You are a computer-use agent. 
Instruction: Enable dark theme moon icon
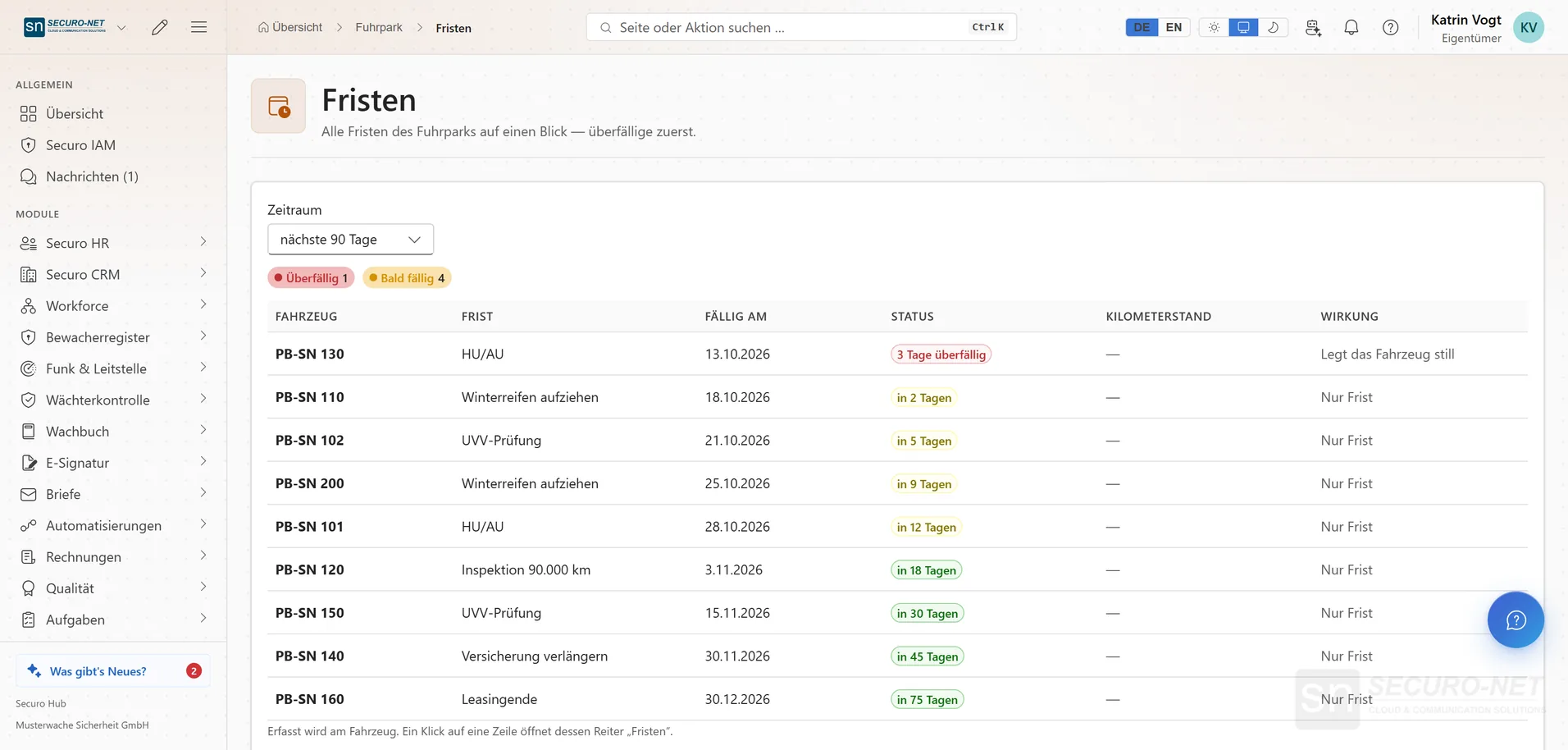click(1273, 27)
